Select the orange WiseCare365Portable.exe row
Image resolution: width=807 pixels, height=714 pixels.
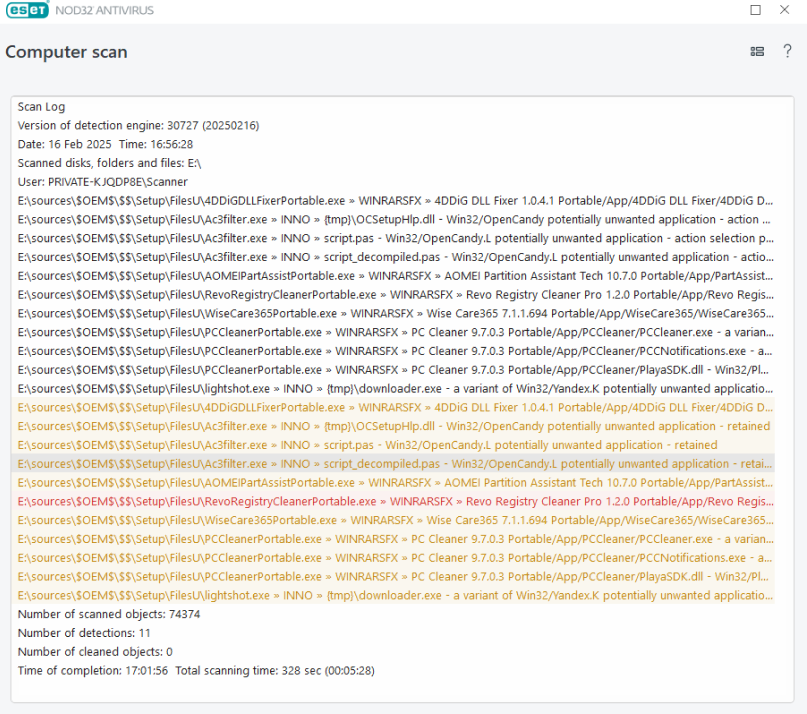(393, 520)
